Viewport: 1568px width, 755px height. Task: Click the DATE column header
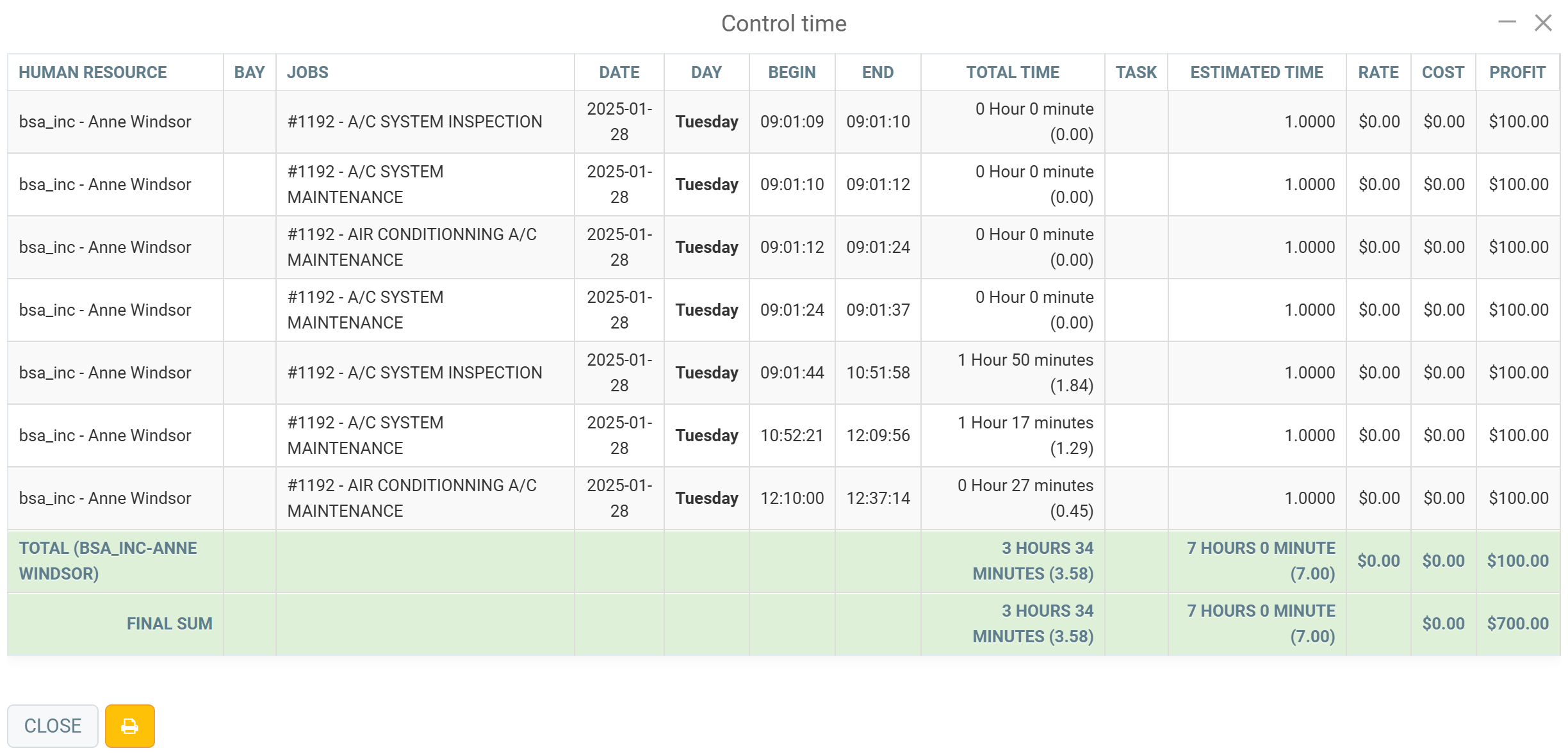click(x=619, y=72)
